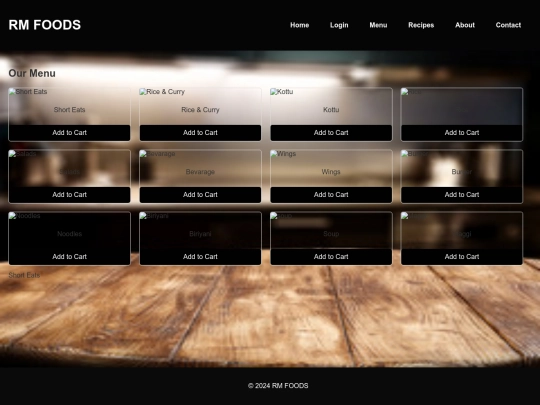Screen dimensions: 540x405
Task: Click the centered Short Eats card label
Action: (70, 110)
